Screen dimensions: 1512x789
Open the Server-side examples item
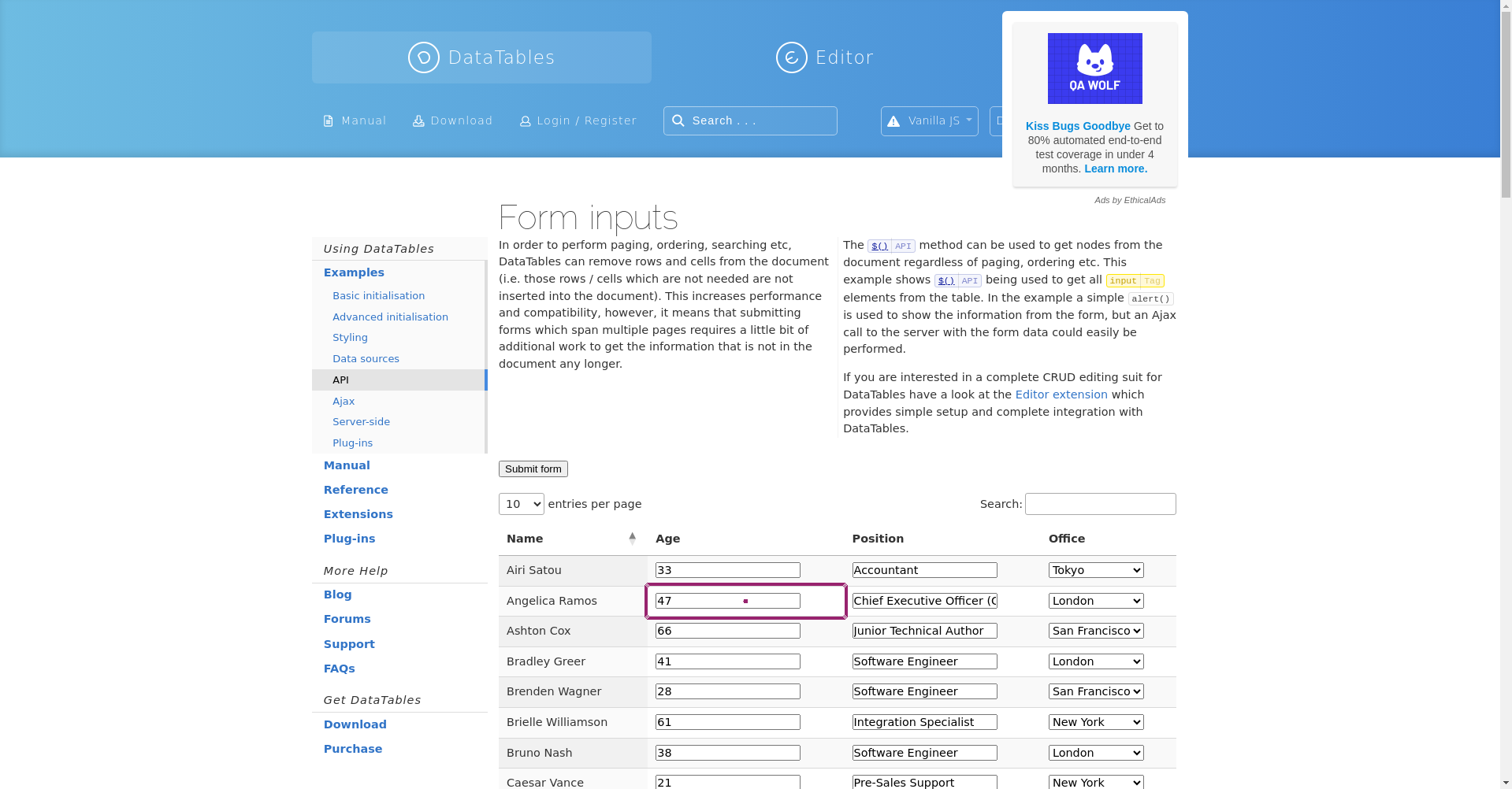(x=361, y=422)
